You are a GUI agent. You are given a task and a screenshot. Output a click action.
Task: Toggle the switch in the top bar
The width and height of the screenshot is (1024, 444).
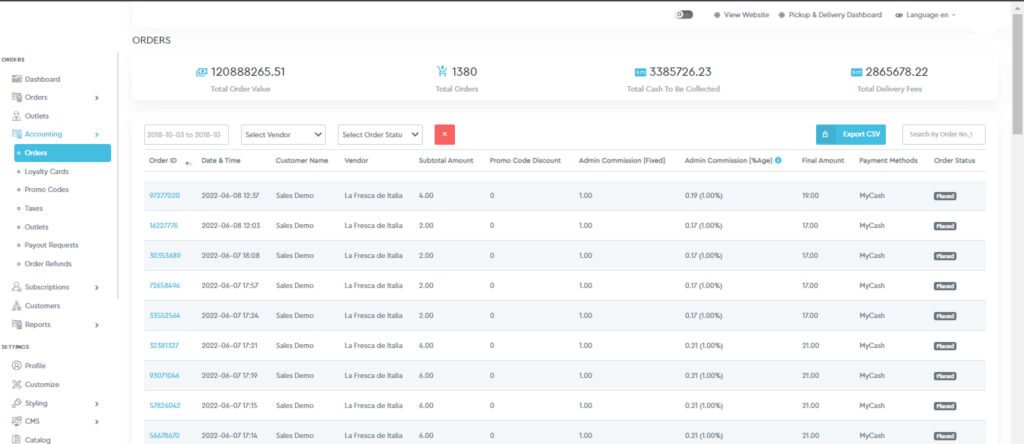click(684, 15)
